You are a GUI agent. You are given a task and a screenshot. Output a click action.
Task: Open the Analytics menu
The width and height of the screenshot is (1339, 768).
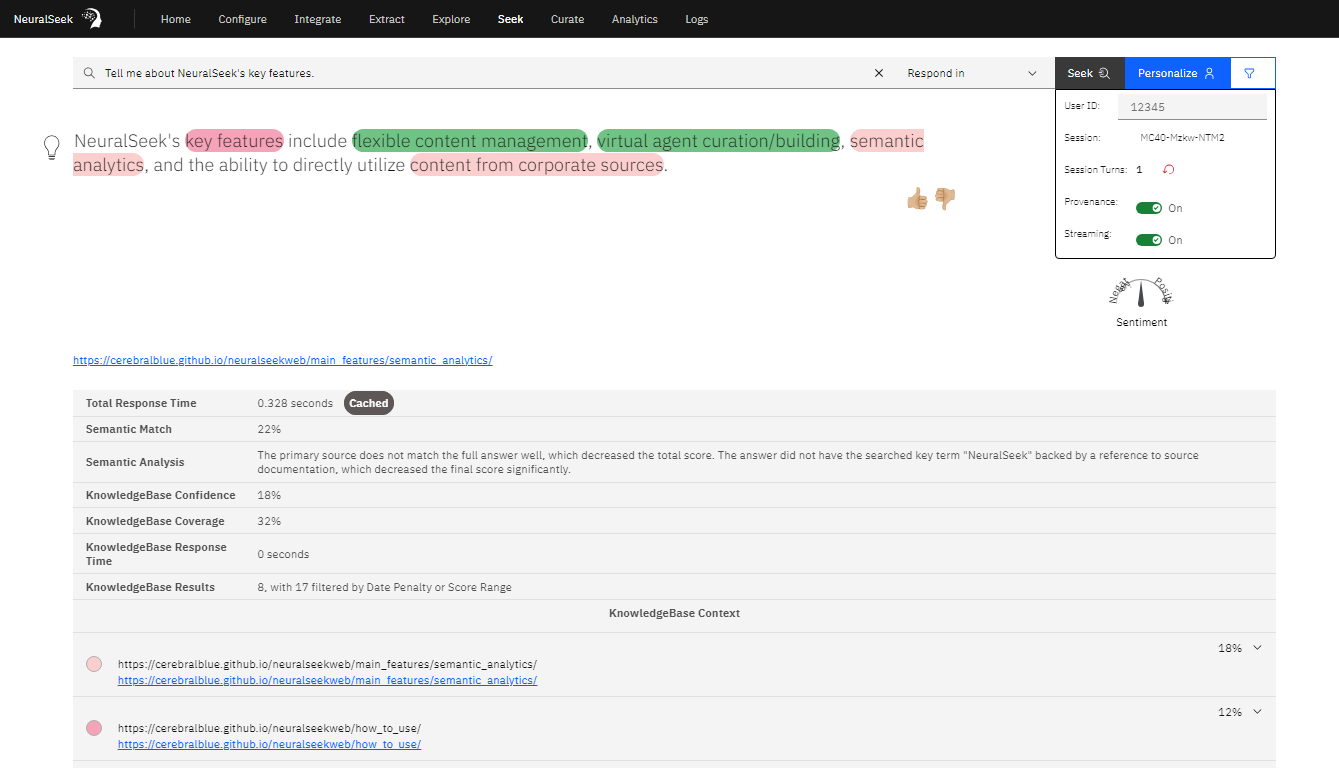coord(635,19)
